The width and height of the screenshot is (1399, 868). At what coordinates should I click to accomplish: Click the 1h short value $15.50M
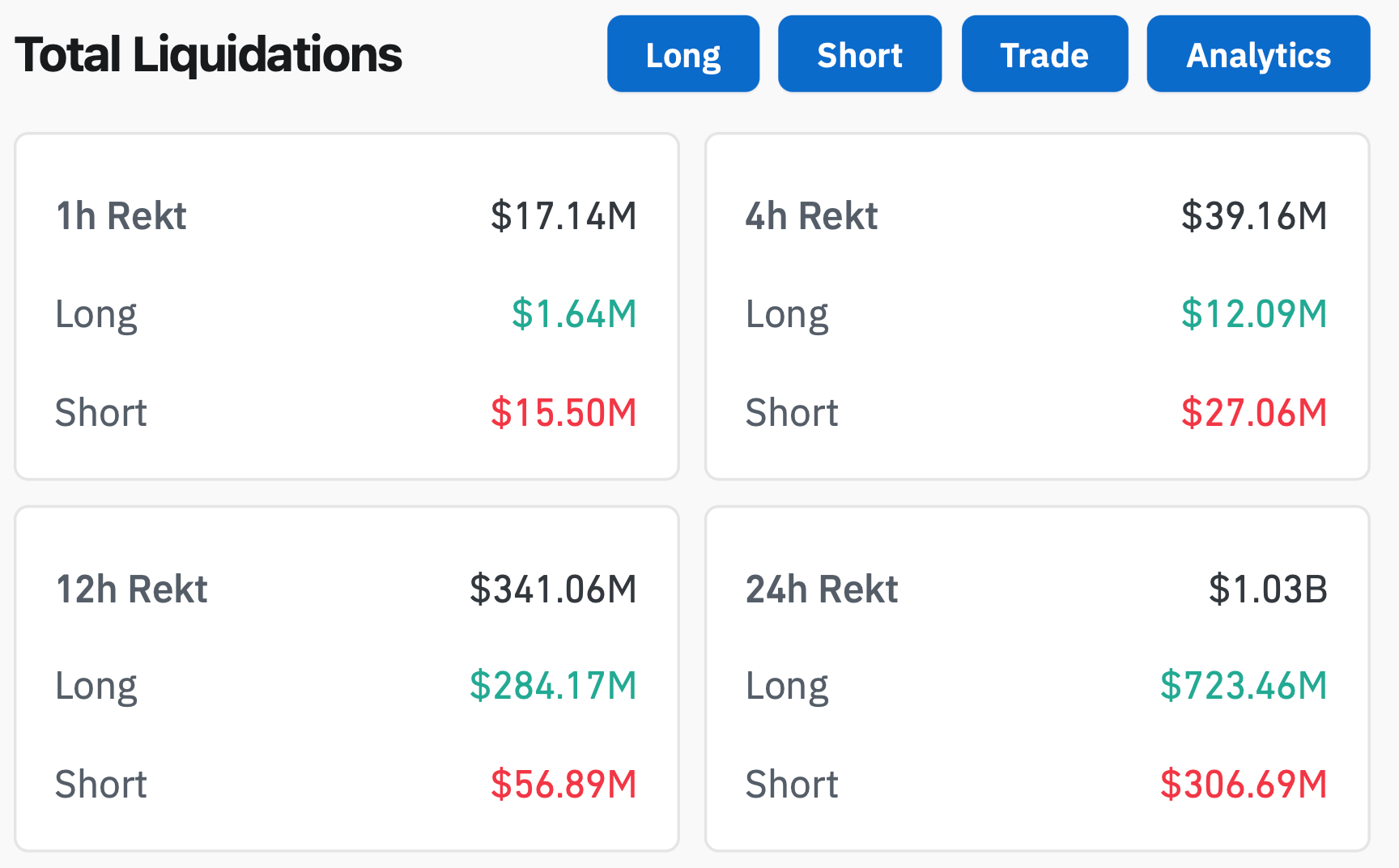coord(563,413)
